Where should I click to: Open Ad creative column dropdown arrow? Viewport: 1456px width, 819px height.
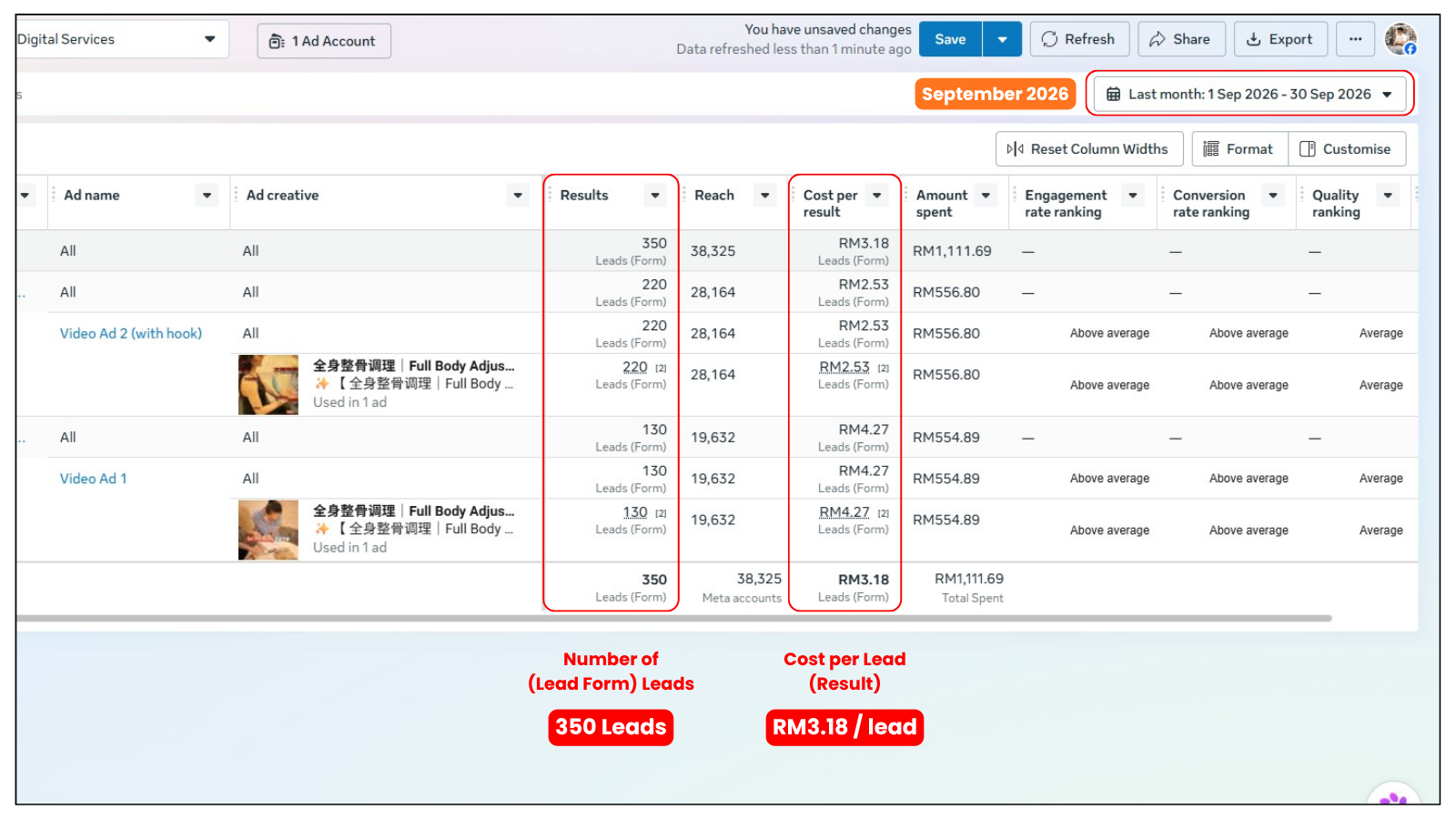pos(518,196)
